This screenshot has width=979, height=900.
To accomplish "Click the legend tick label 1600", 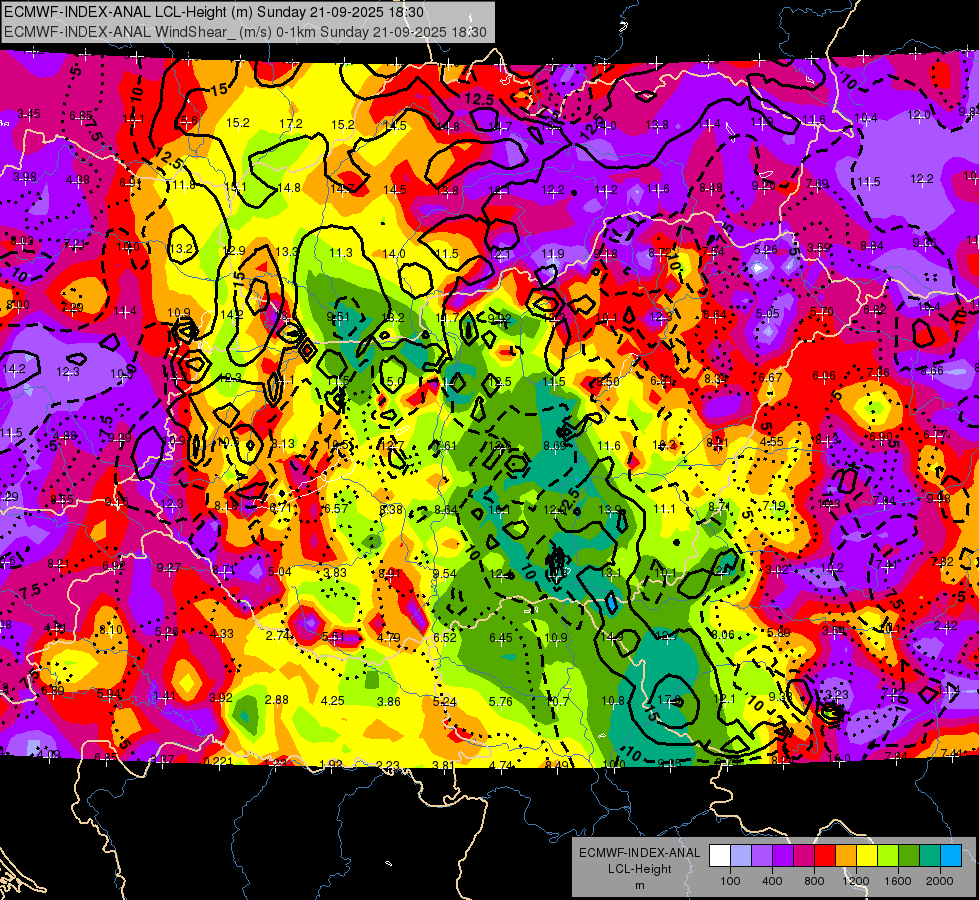I will tap(898, 881).
